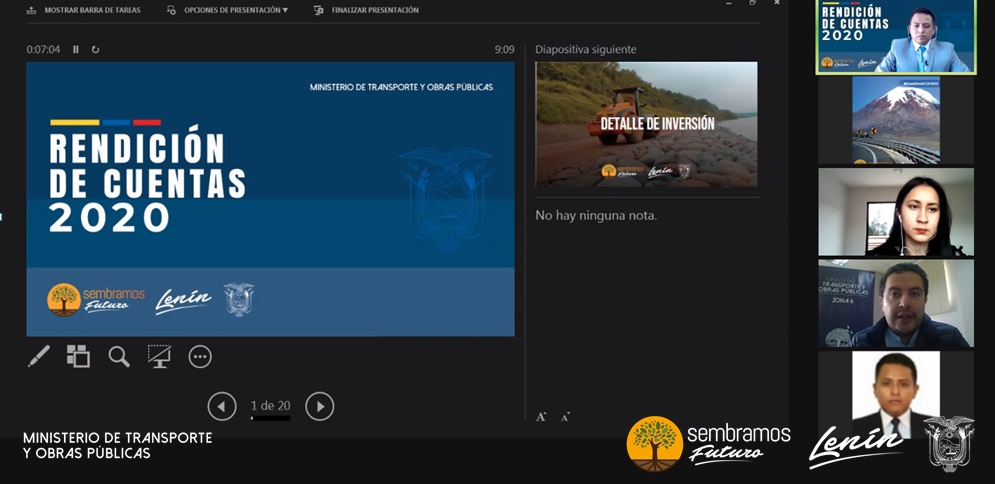
Task: Click Mostrar barra de tareas
Action: pyautogui.click(x=84, y=10)
